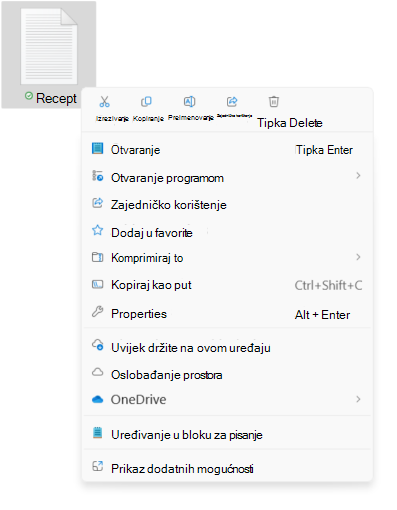This screenshot has height=510, width=397.
Task: Click the Copy (Kopiranje) icon
Action: 146,101
